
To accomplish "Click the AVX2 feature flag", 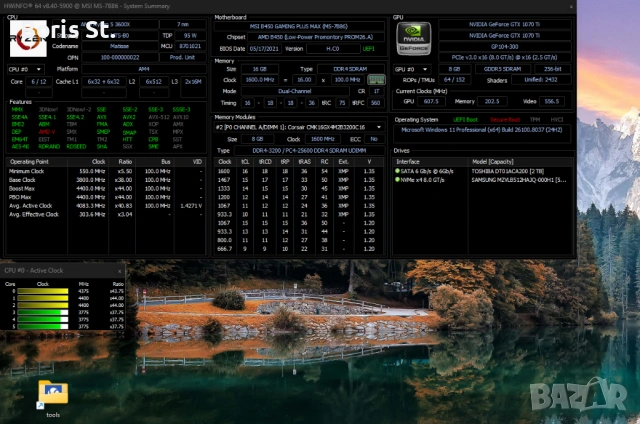I will 129,117.
